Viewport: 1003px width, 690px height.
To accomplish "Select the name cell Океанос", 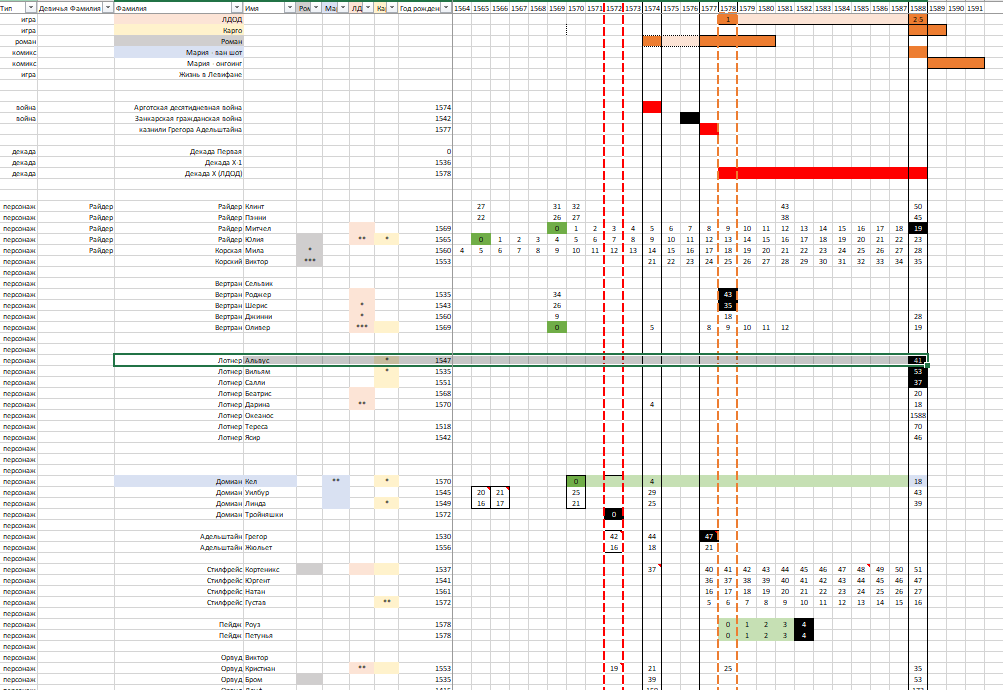I will (x=270, y=416).
